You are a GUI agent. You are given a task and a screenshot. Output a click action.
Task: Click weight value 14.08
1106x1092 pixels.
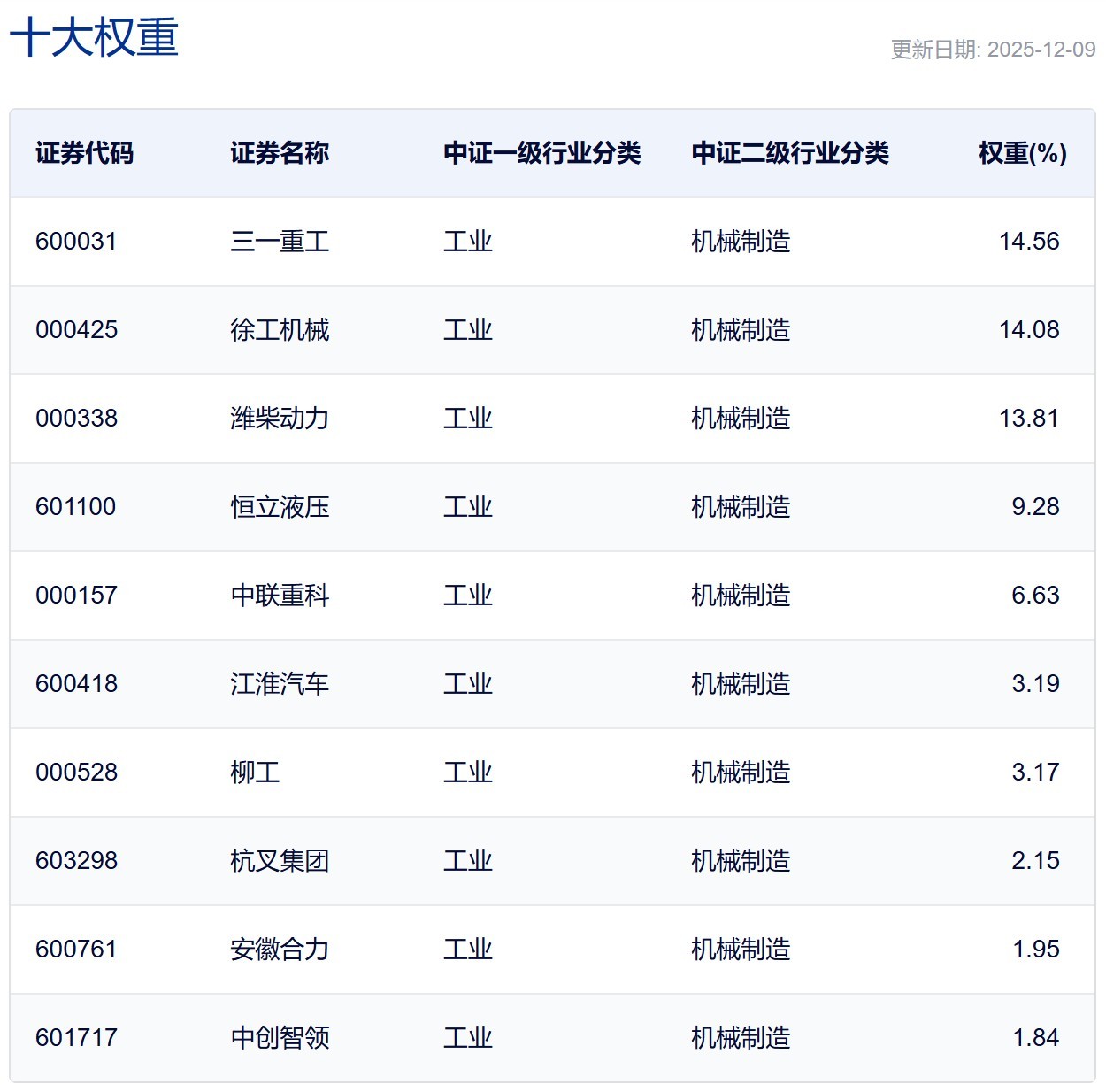[1029, 330]
